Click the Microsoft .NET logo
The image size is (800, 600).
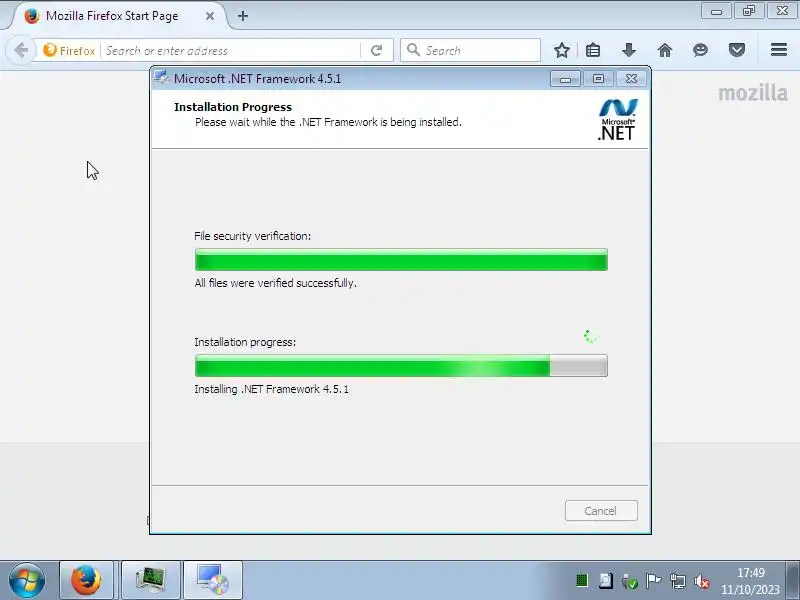click(617, 120)
